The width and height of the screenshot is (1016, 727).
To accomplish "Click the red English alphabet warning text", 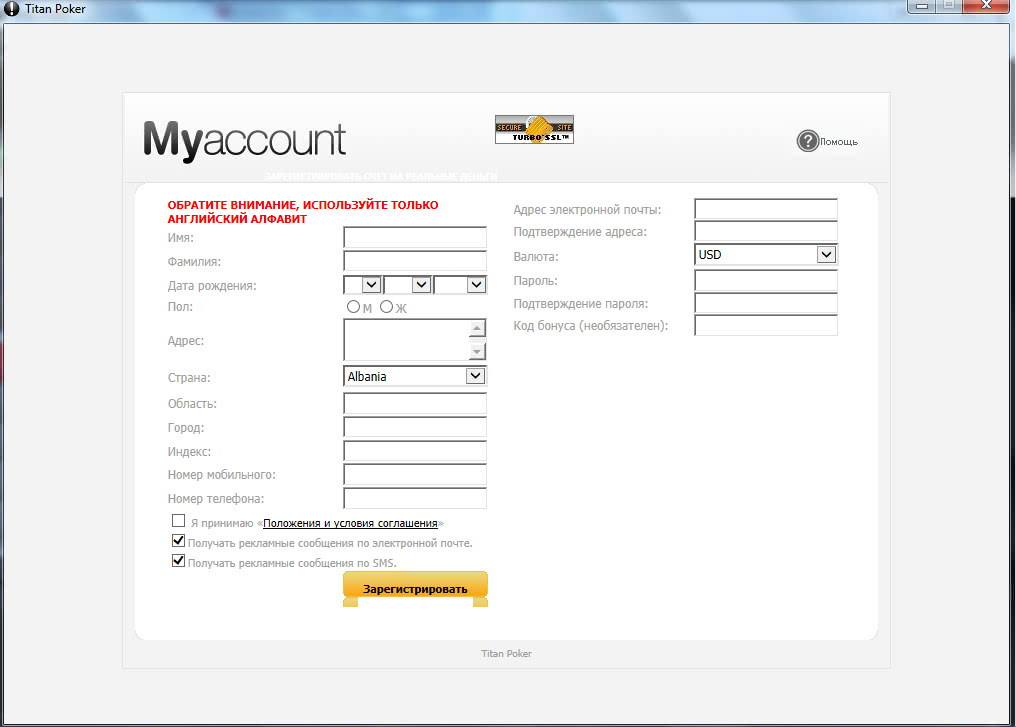I will (x=303, y=212).
